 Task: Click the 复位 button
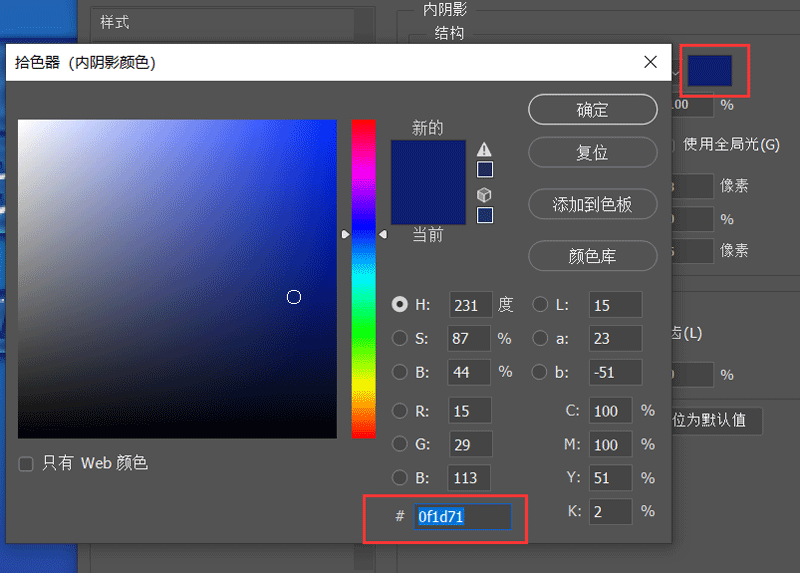coord(592,153)
